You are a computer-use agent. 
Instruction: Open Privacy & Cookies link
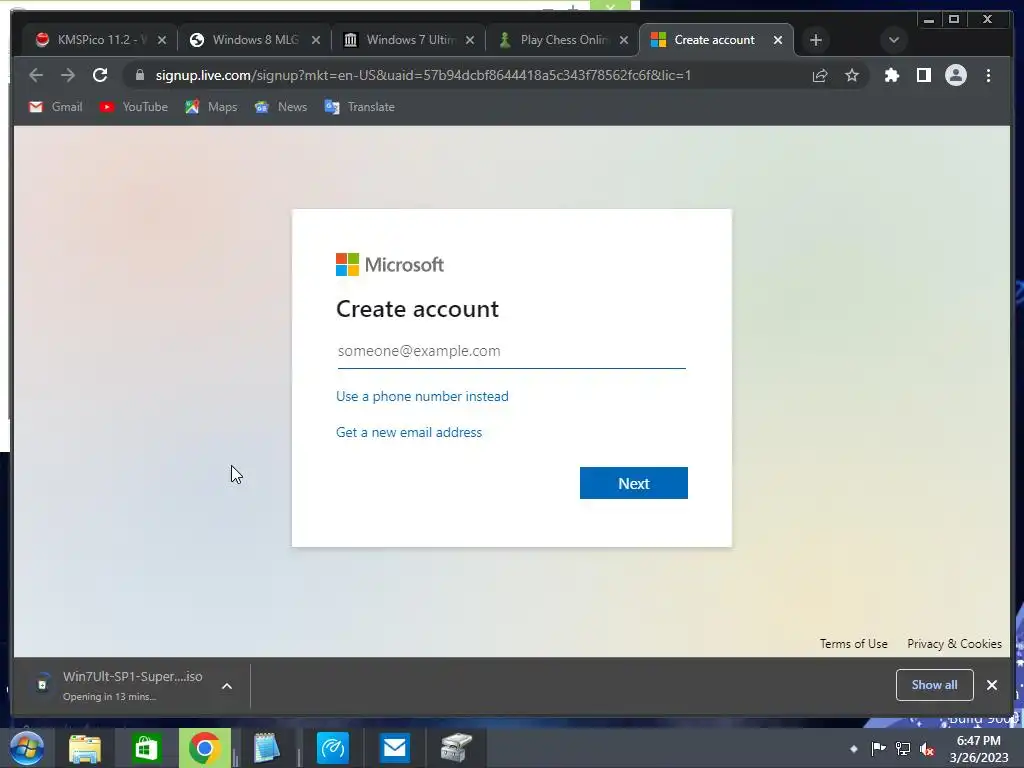954,644
